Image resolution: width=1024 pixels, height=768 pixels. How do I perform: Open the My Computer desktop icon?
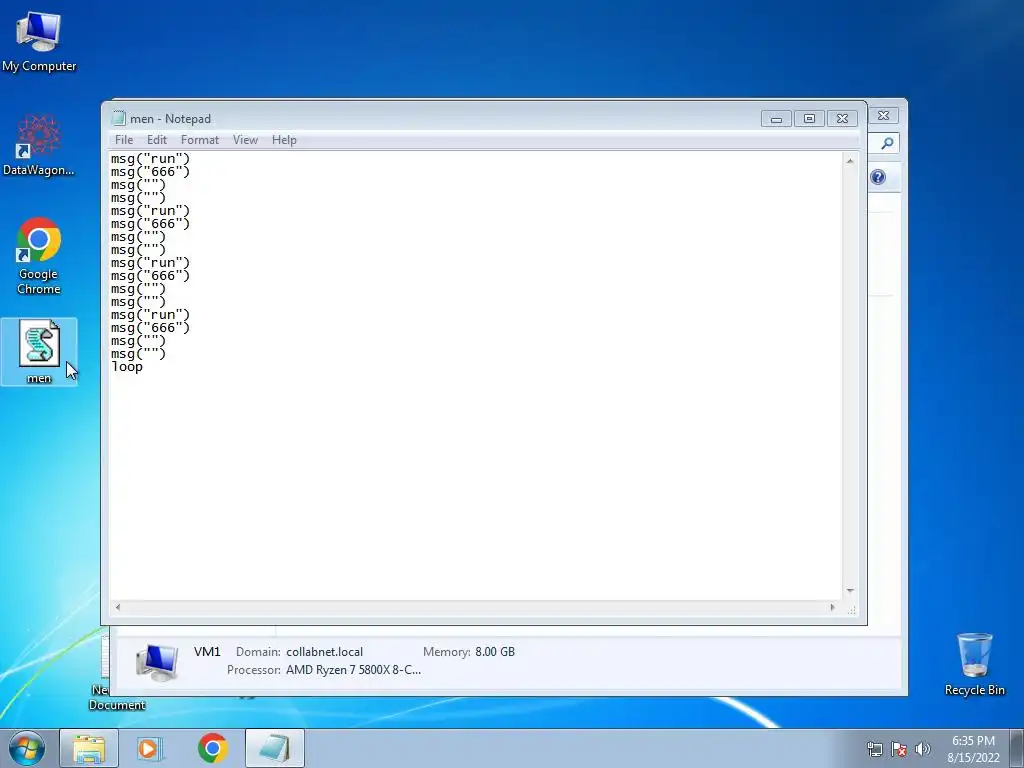click(x=39, y=40)
